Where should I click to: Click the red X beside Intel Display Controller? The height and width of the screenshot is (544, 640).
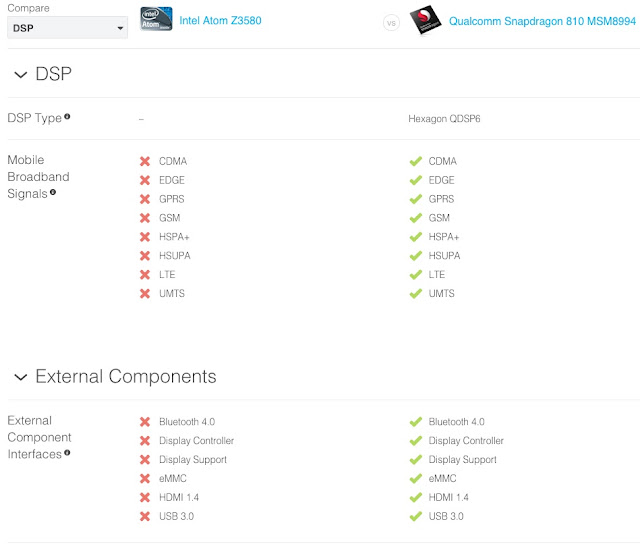tap(145, 441)
